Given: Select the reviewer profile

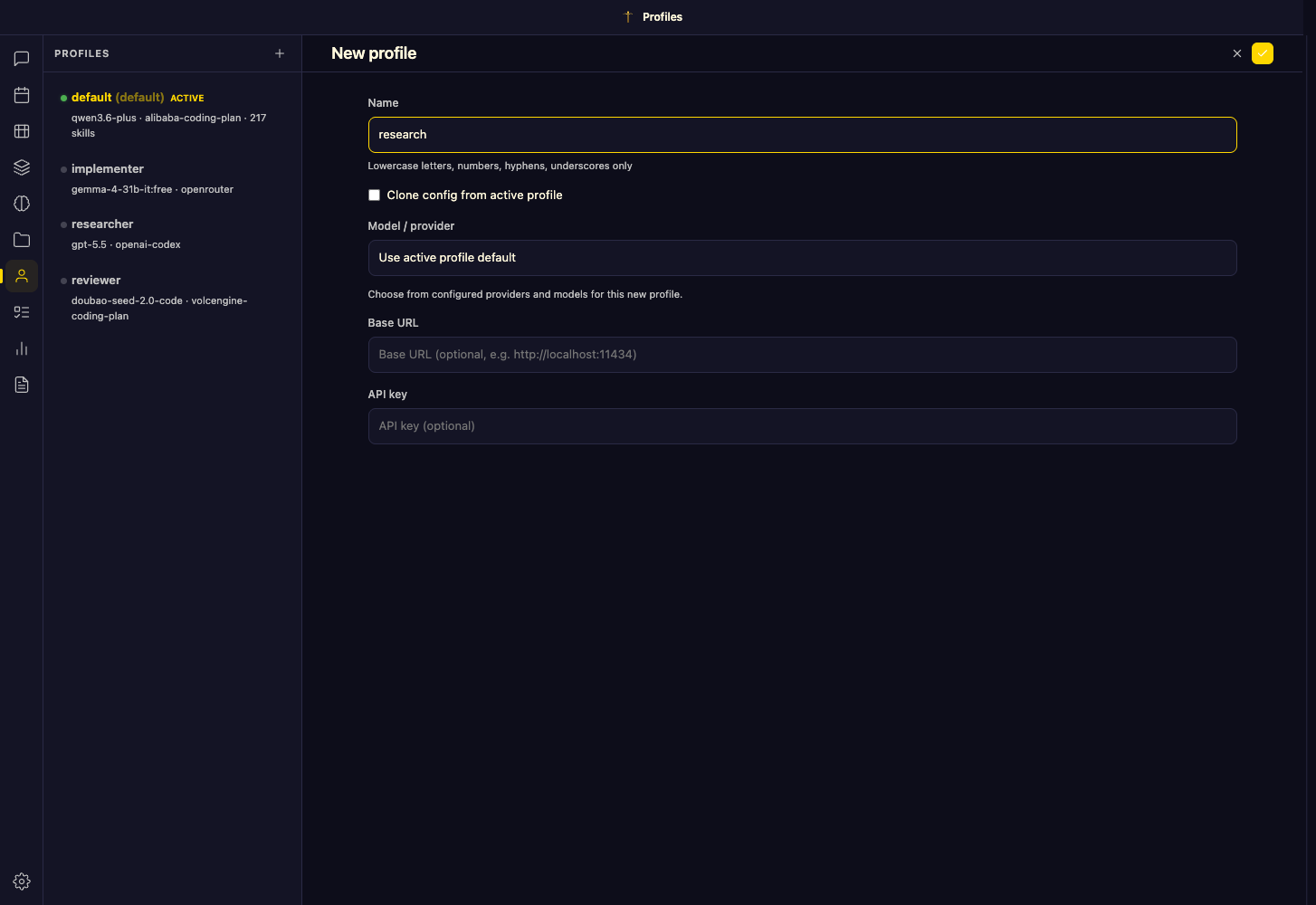Looking at the screenshot, I should pos(172,297).
